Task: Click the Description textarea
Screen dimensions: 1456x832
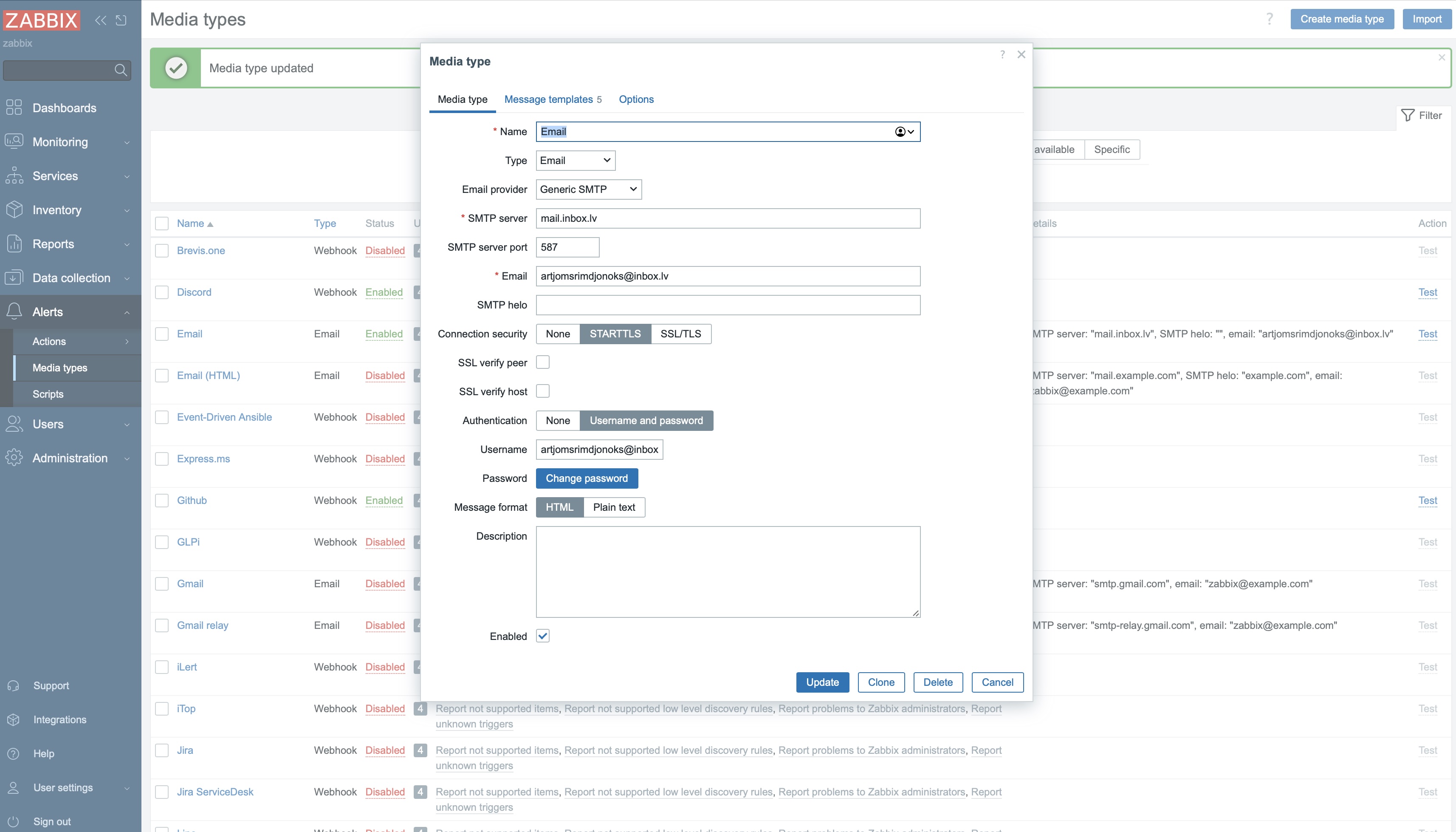Action: pyautogui.click(x=728, y=572)
